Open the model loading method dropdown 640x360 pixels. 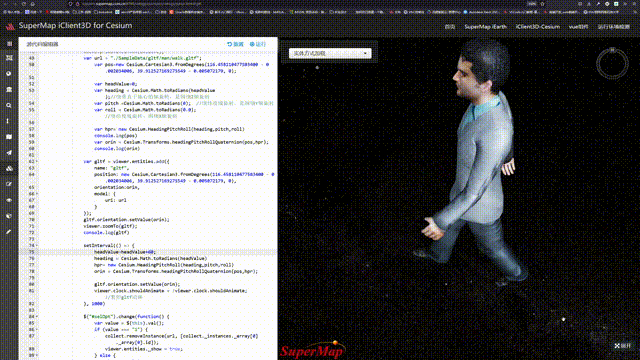coord(330,53)
